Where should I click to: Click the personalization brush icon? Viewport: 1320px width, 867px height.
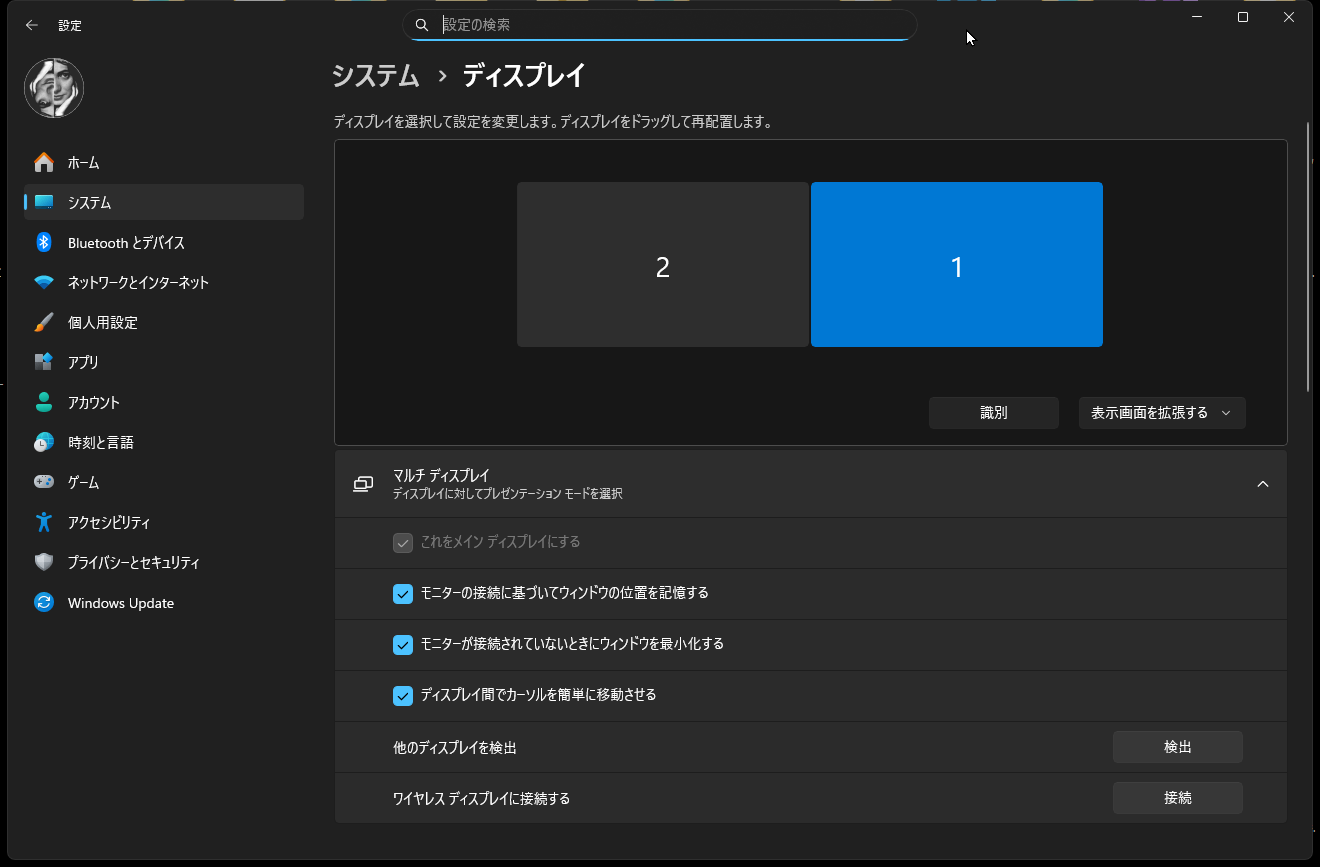[x=44, y=322]
